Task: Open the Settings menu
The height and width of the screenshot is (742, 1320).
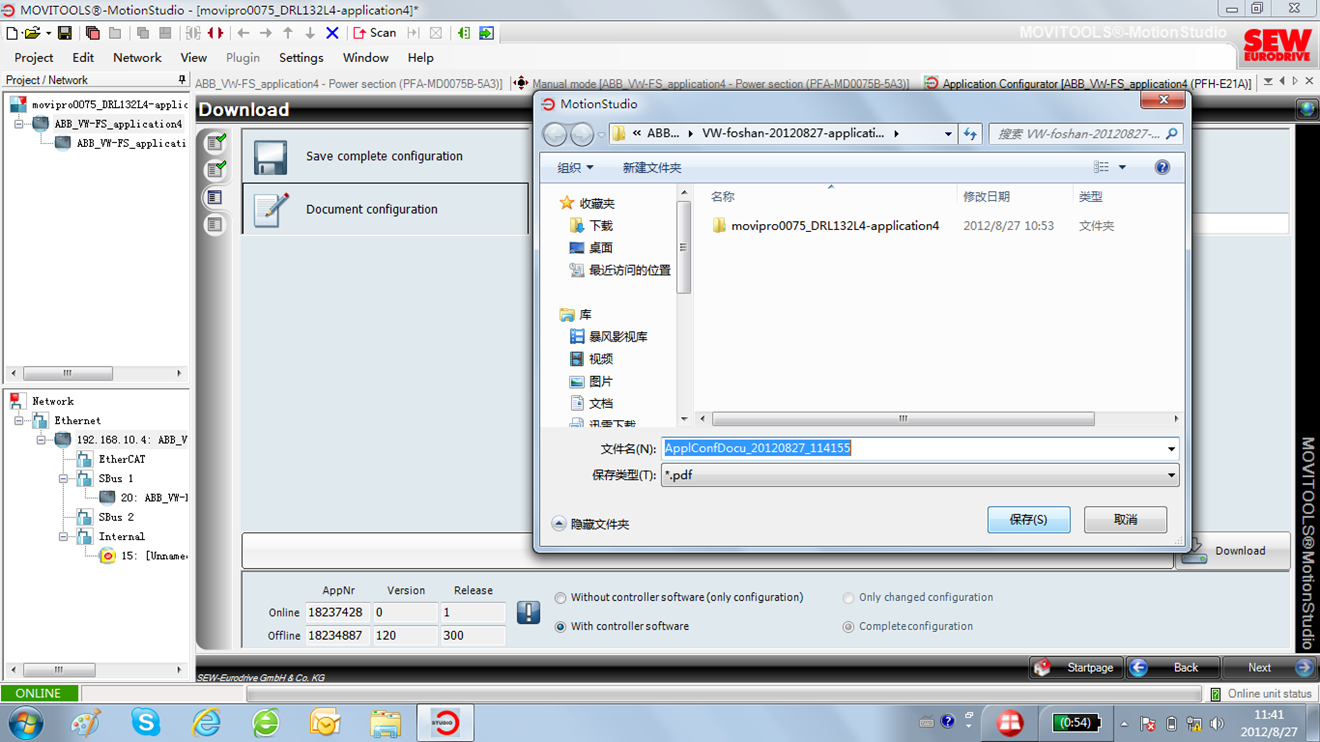Action: click(x=301, y=58)
